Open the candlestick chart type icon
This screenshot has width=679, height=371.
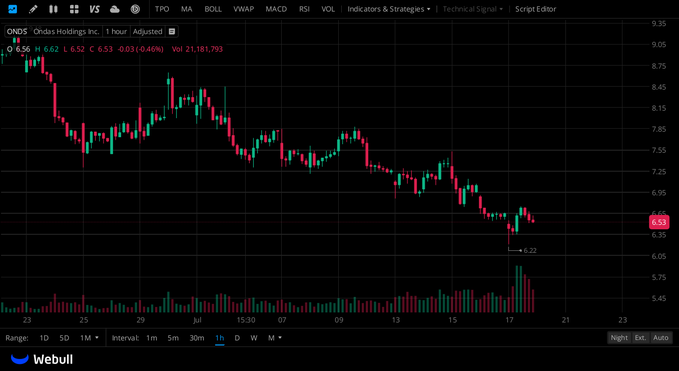[x=53, y=9]
